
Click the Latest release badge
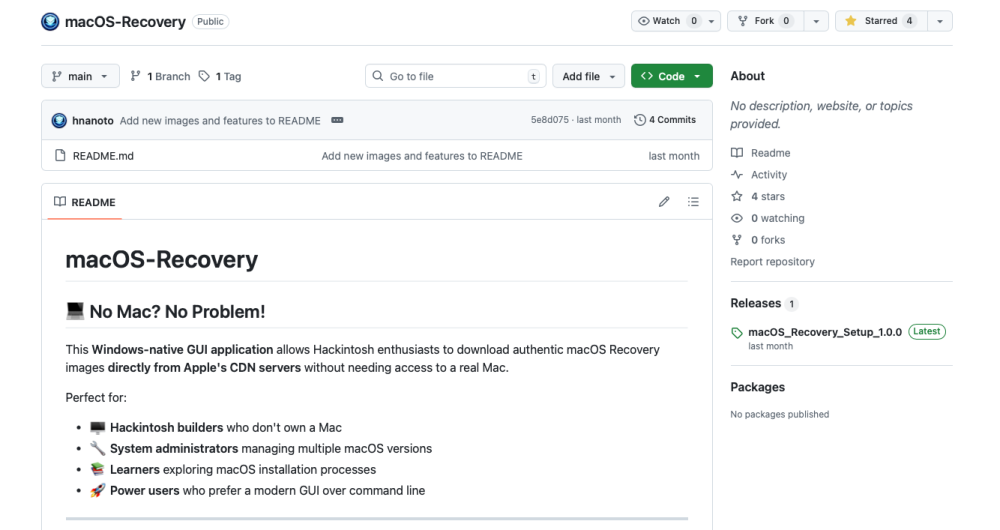point(927,332)
